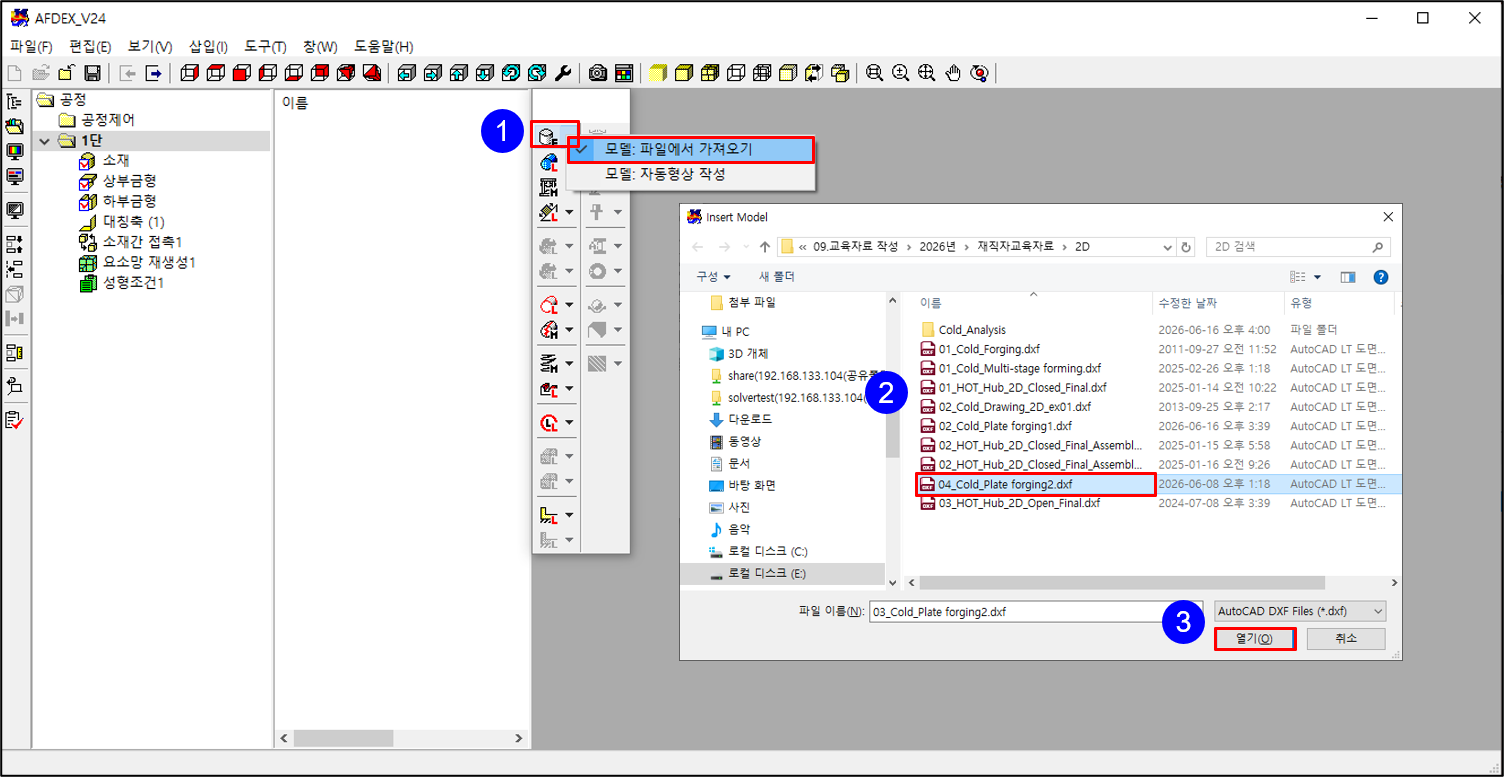Open dropdown arrow beside the pencil L palette icon

pos(569,212)
